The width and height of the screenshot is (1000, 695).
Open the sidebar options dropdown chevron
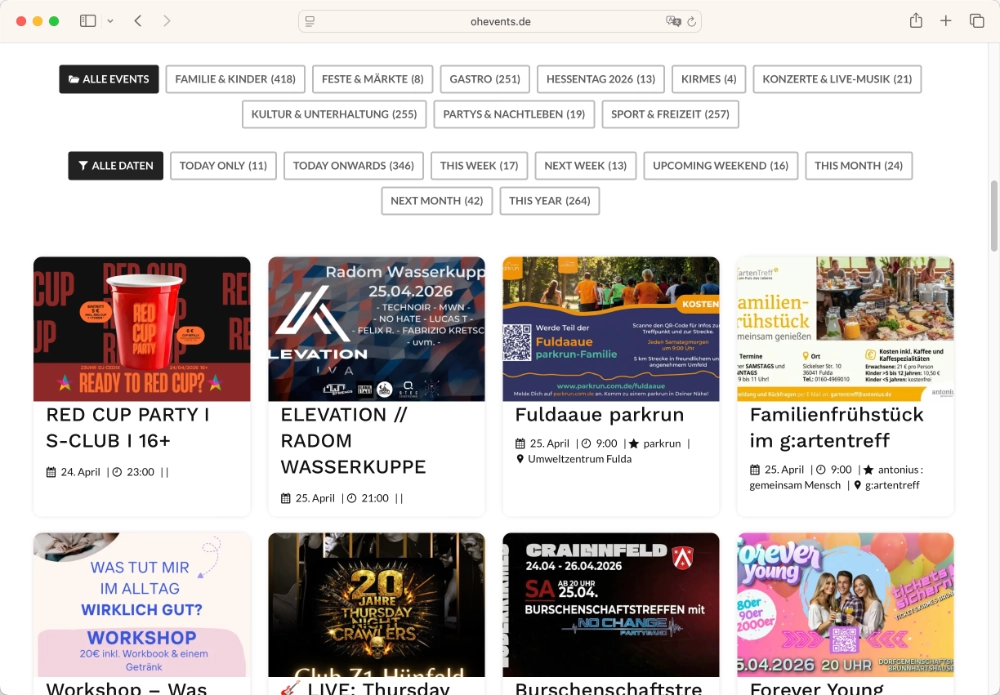point(110,21)
